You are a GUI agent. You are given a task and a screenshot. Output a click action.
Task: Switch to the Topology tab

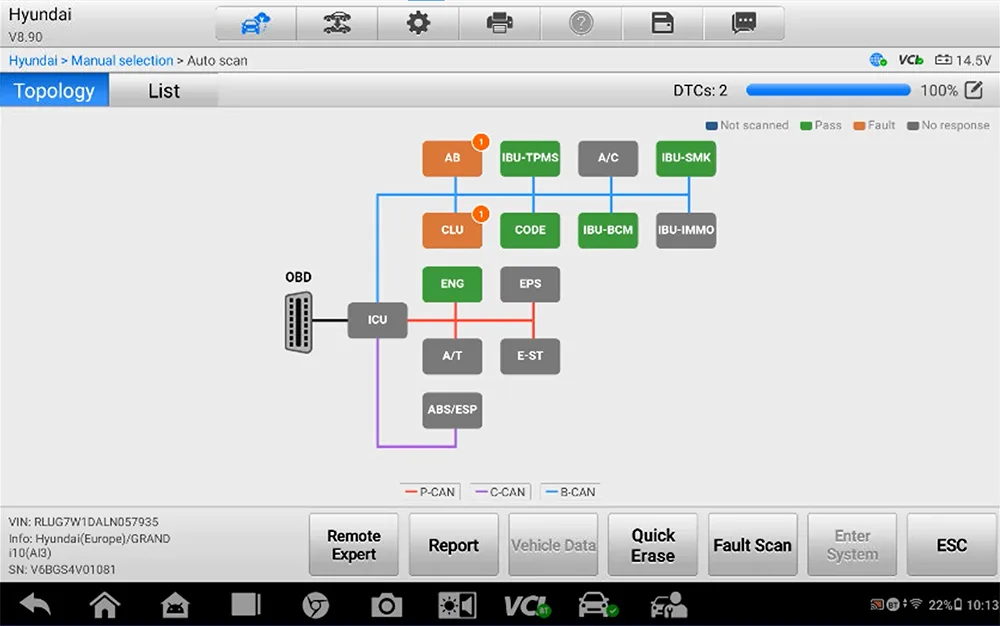click(x=54, y=91)
